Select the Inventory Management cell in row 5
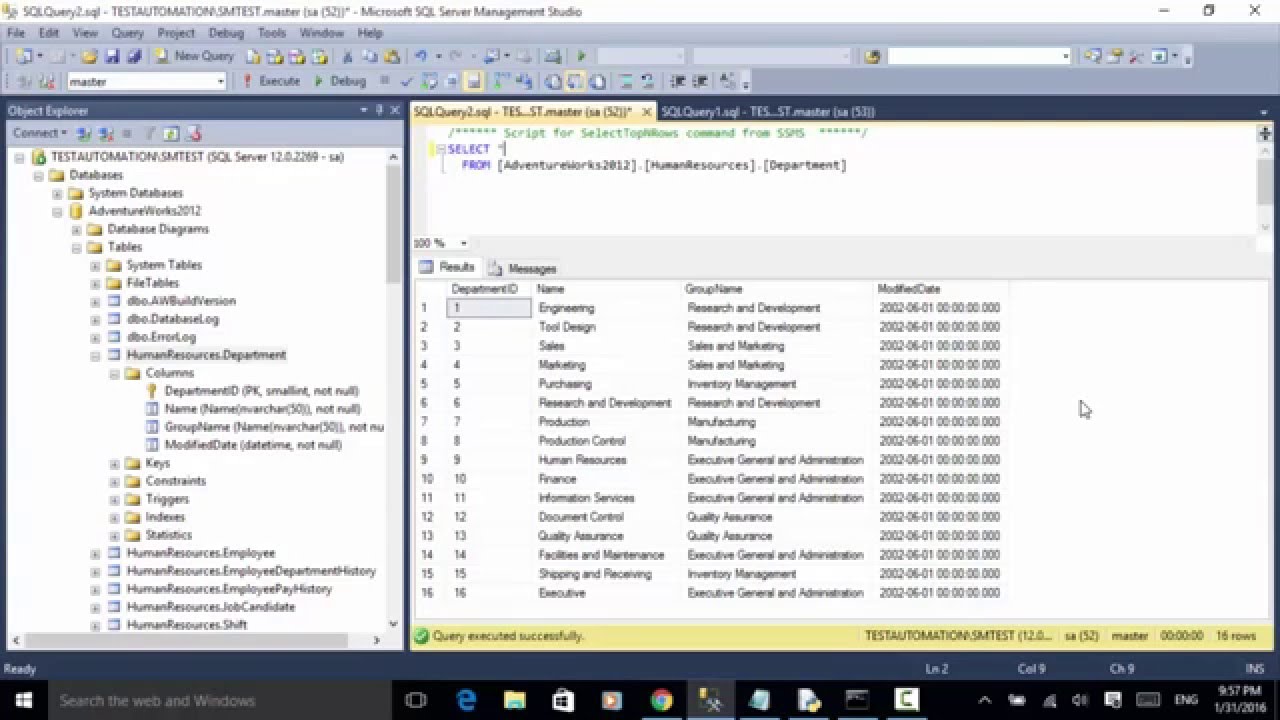 [x=778, y=384]
